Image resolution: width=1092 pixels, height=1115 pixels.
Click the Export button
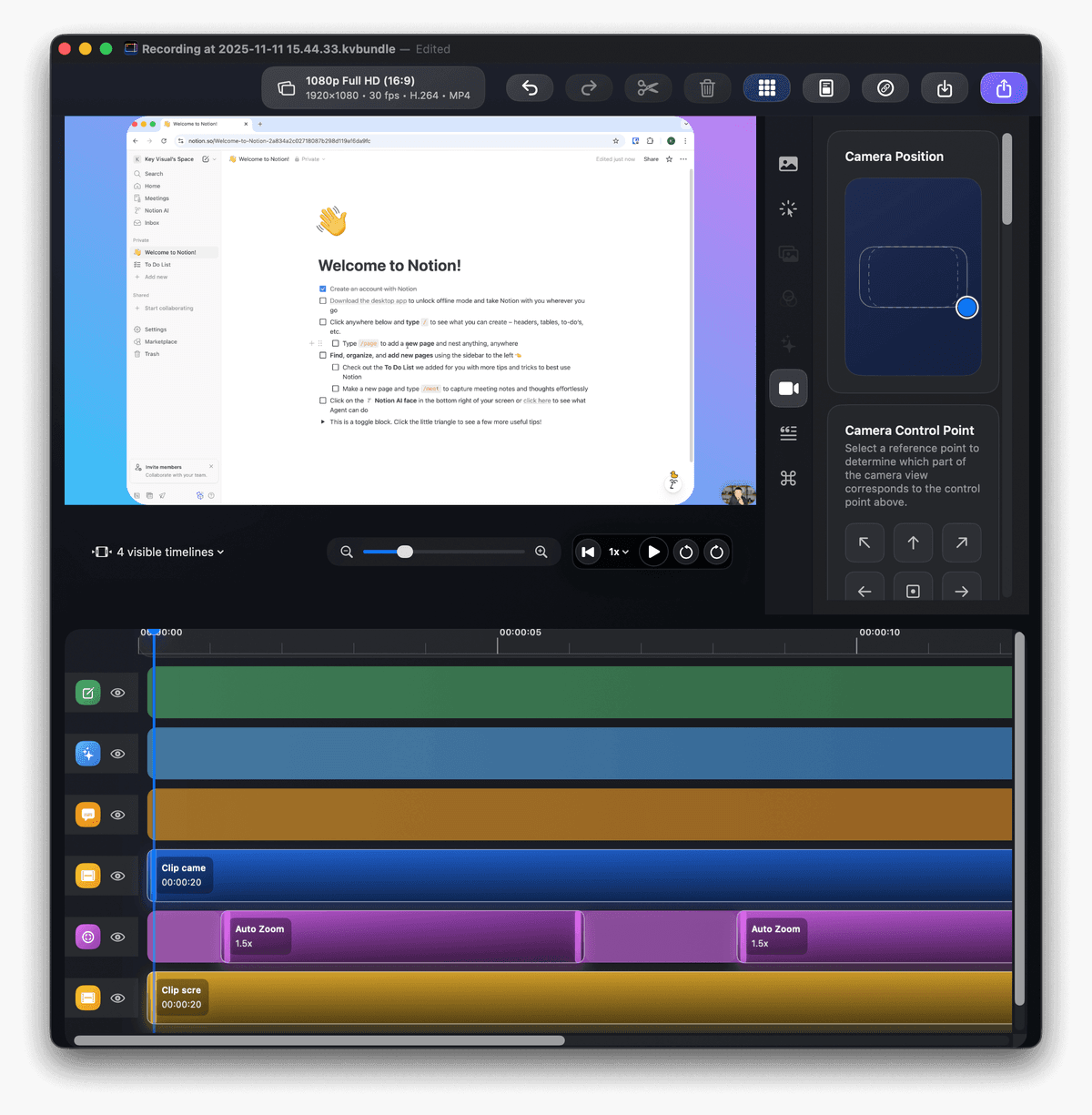pyautogui.click(x=1003, y=87)
